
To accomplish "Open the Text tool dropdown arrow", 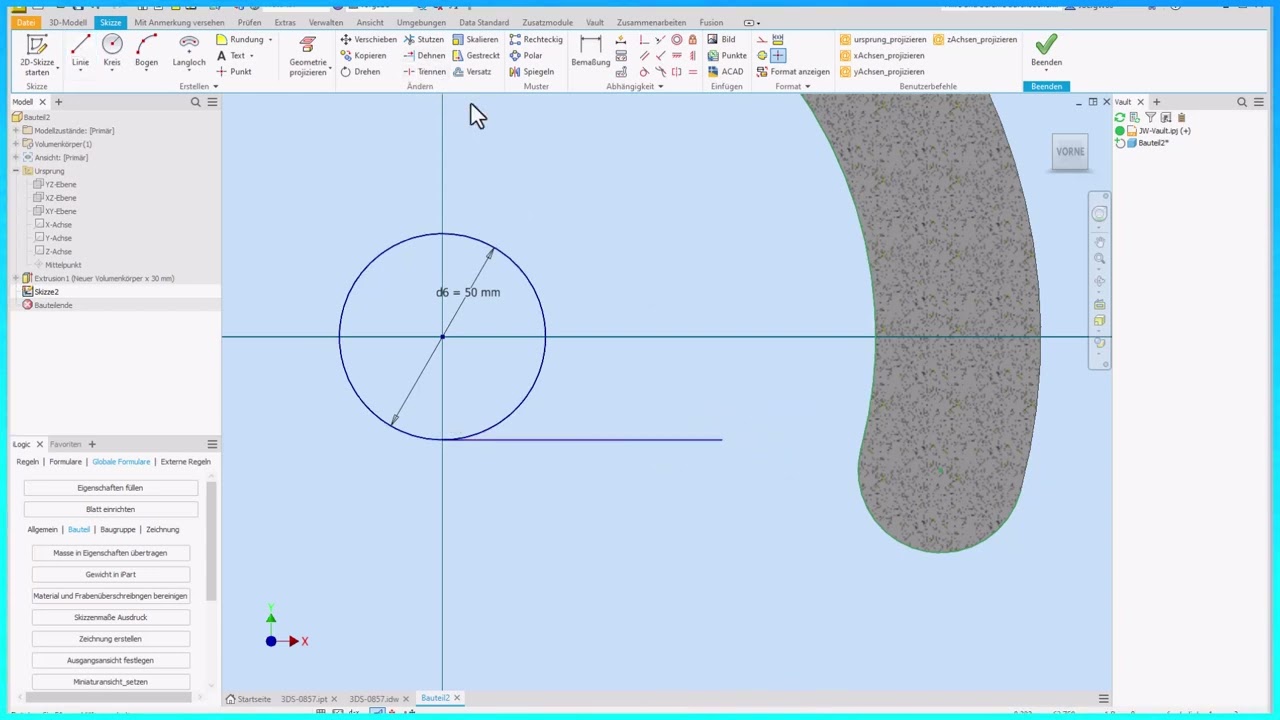I will [x=251, y=56].
